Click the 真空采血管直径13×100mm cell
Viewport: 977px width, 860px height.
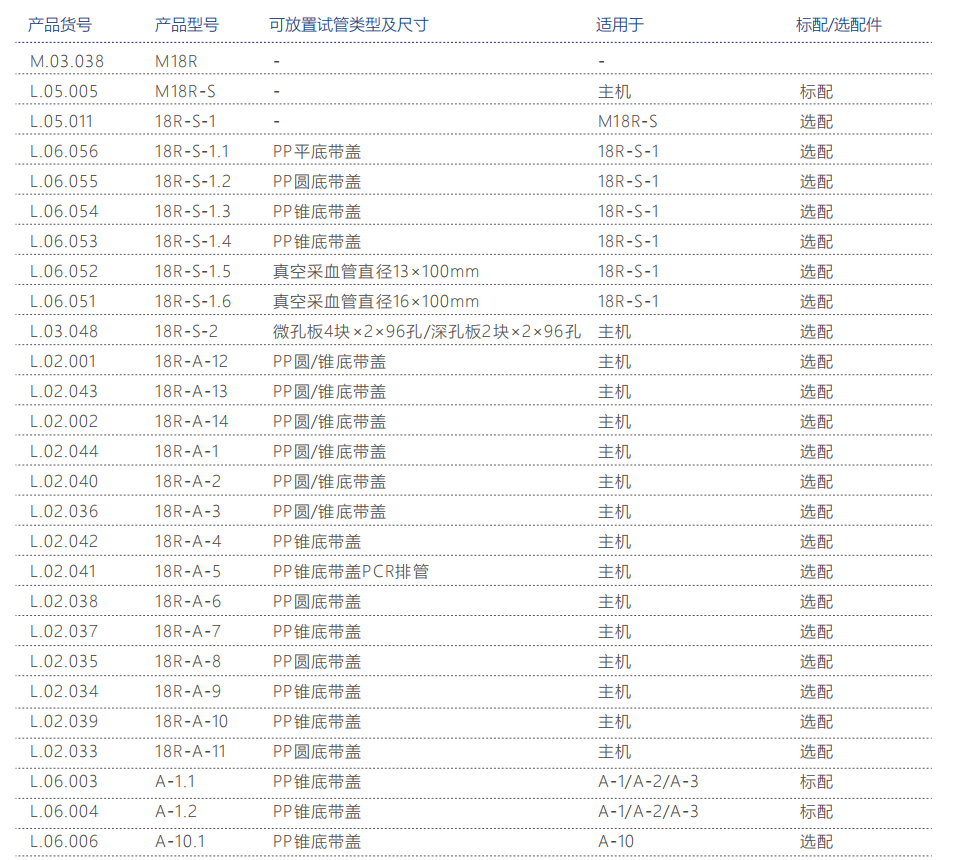[x=376, y=271]
